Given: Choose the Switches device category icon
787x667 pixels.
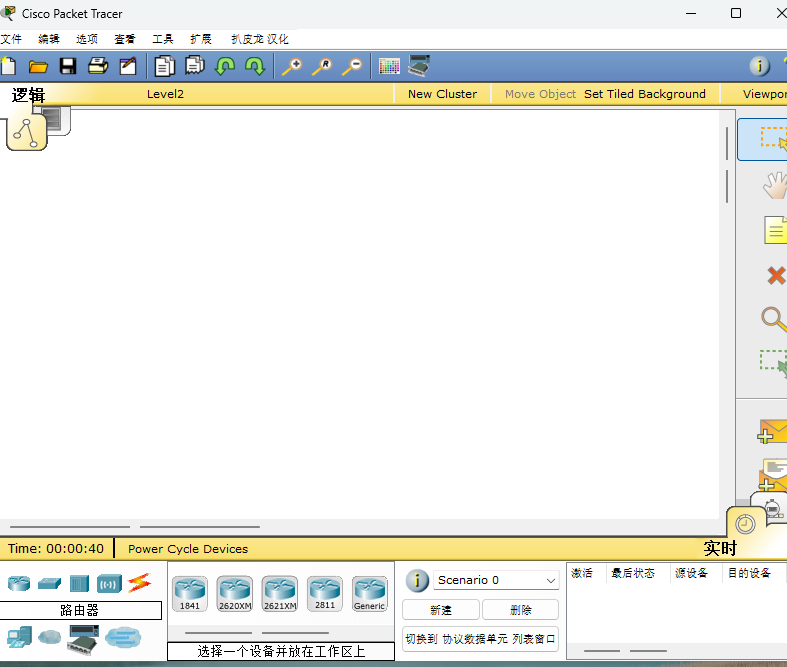Looking at the screenshot, I should [x=49, y=583].
